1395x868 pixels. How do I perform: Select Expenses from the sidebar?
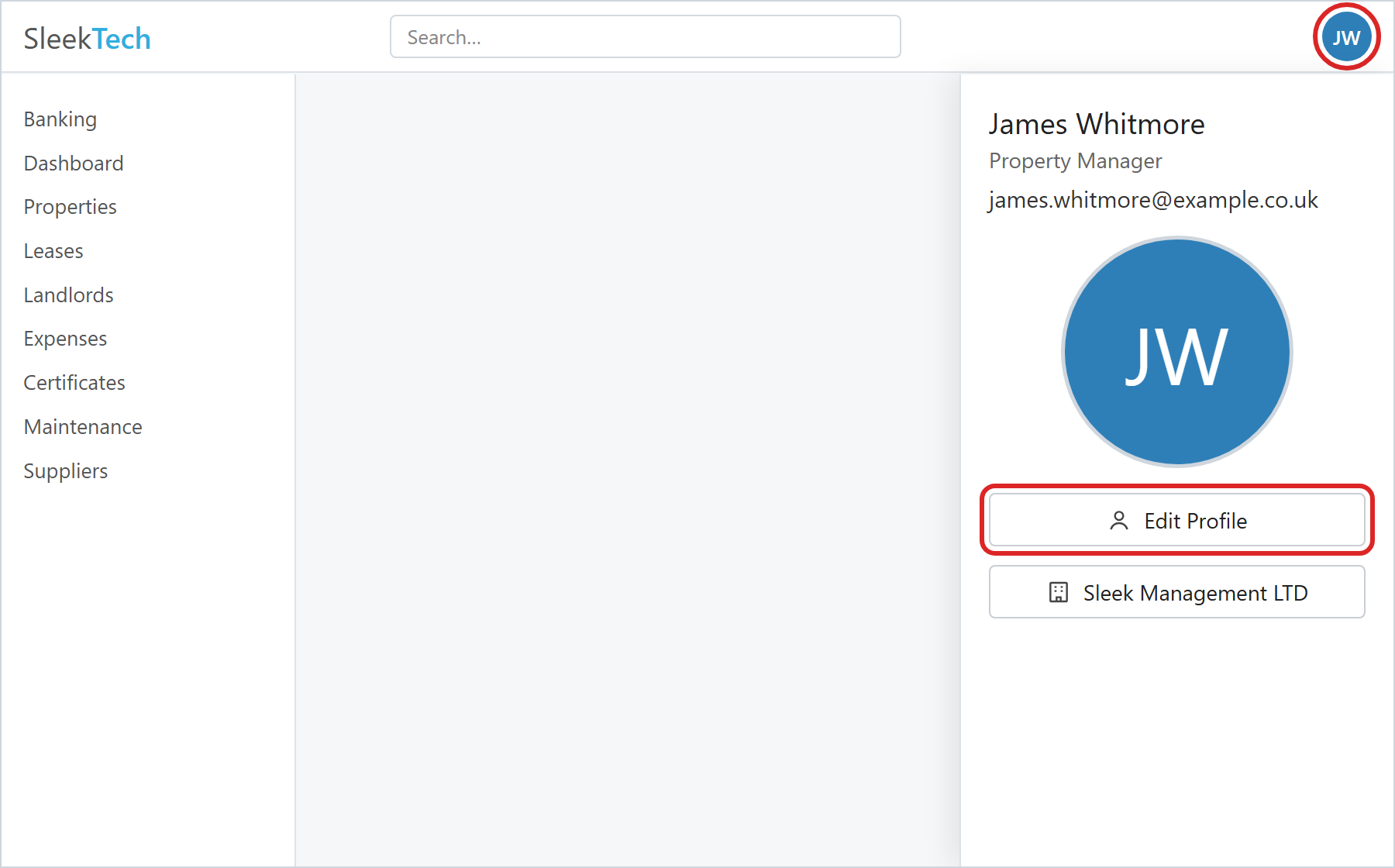pyautogui.click(x=65, y=339)
